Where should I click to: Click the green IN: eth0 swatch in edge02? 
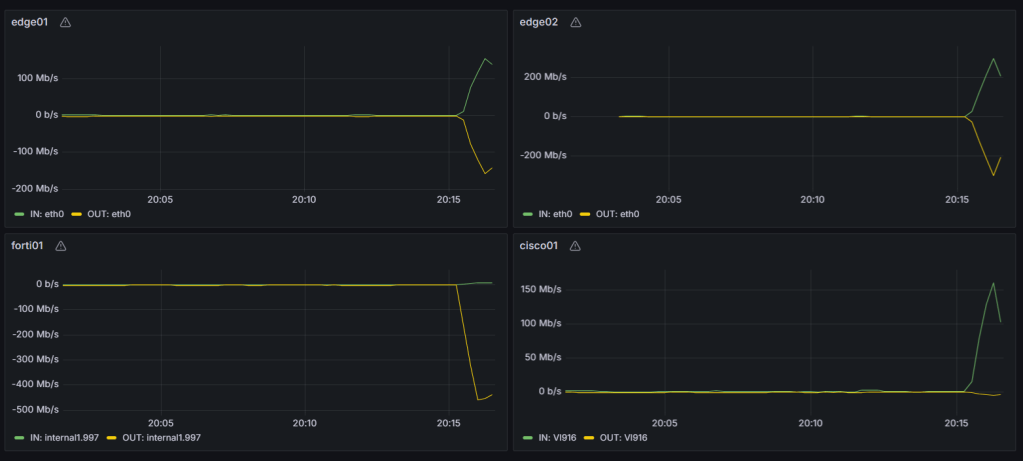tap(528, 214)
